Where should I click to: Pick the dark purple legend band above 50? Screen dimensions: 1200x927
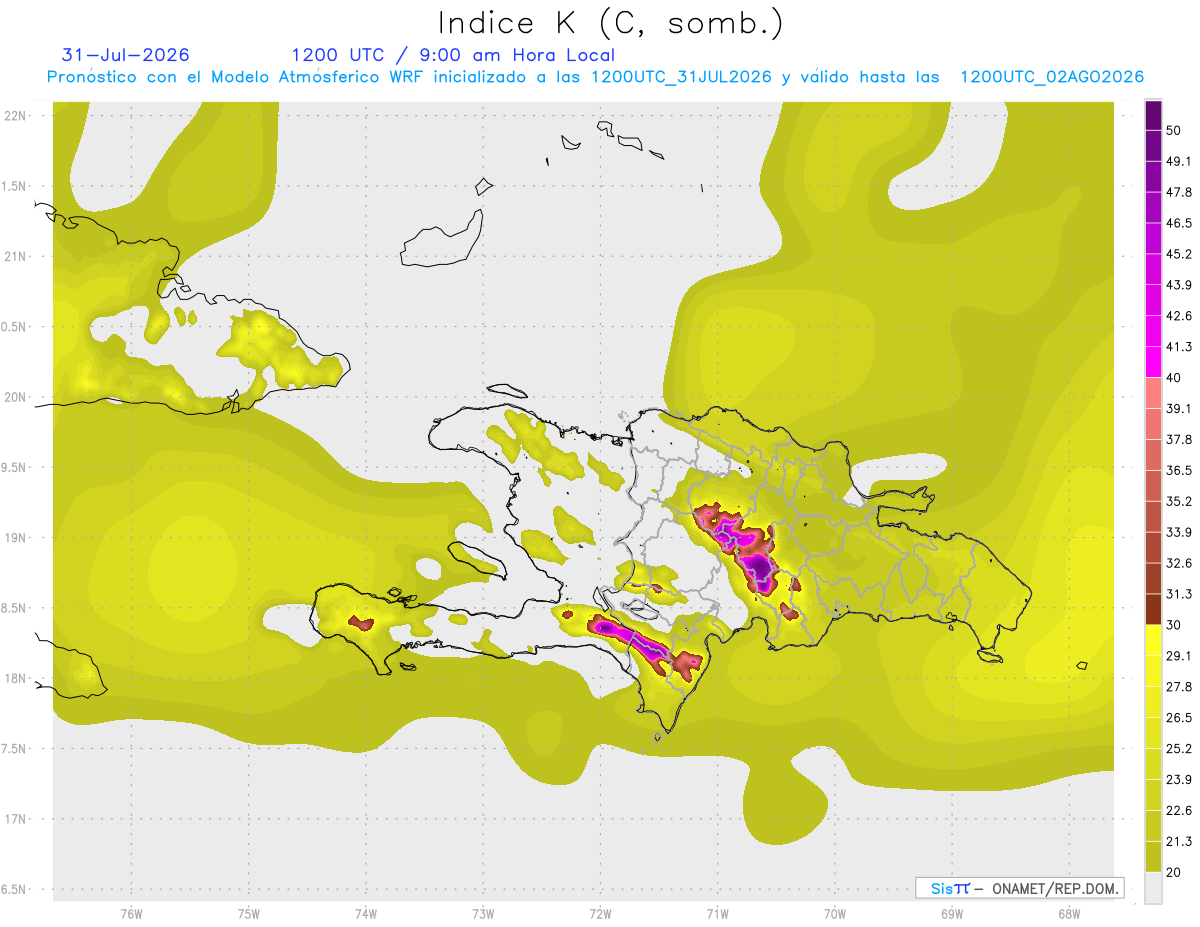click(1153, 114)
